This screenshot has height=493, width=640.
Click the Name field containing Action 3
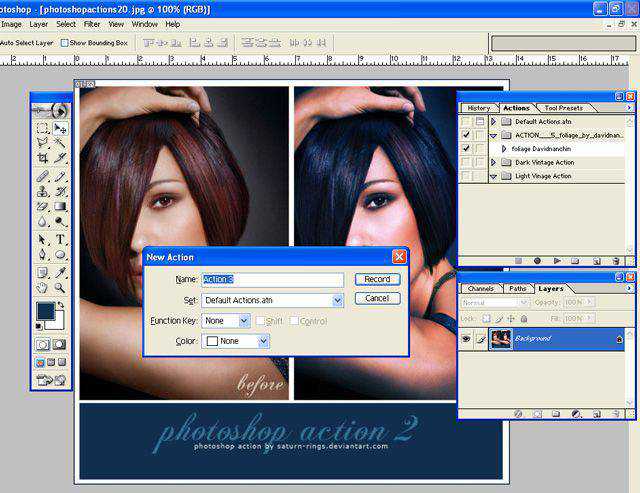click(272, 280)
